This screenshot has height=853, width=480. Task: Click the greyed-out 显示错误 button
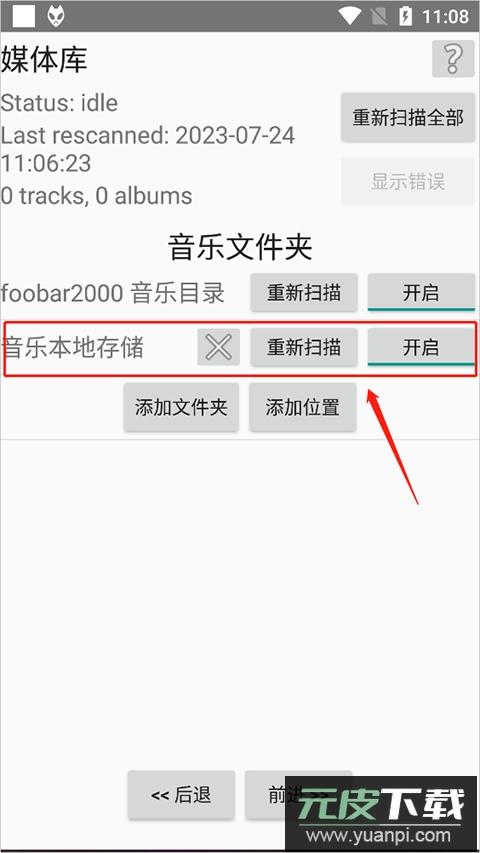click(x=408, y=182)
